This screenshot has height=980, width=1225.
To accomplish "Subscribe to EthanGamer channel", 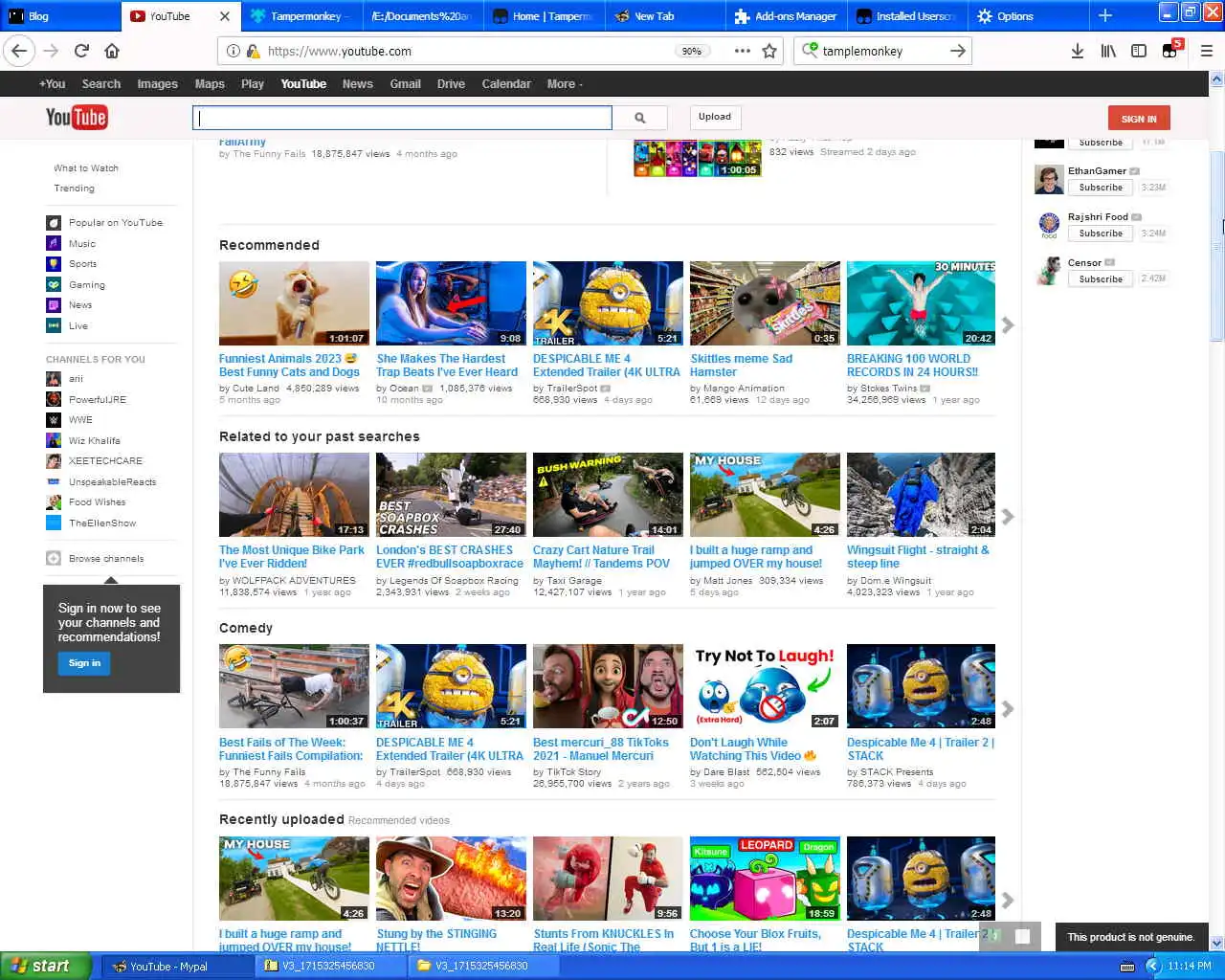I will (1101, 188).
